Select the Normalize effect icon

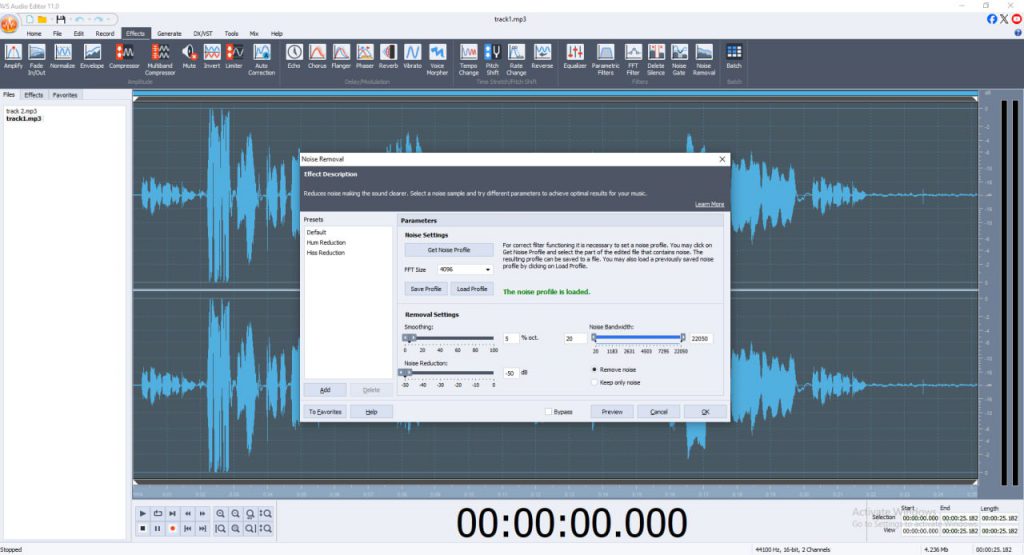coord(63,53)
